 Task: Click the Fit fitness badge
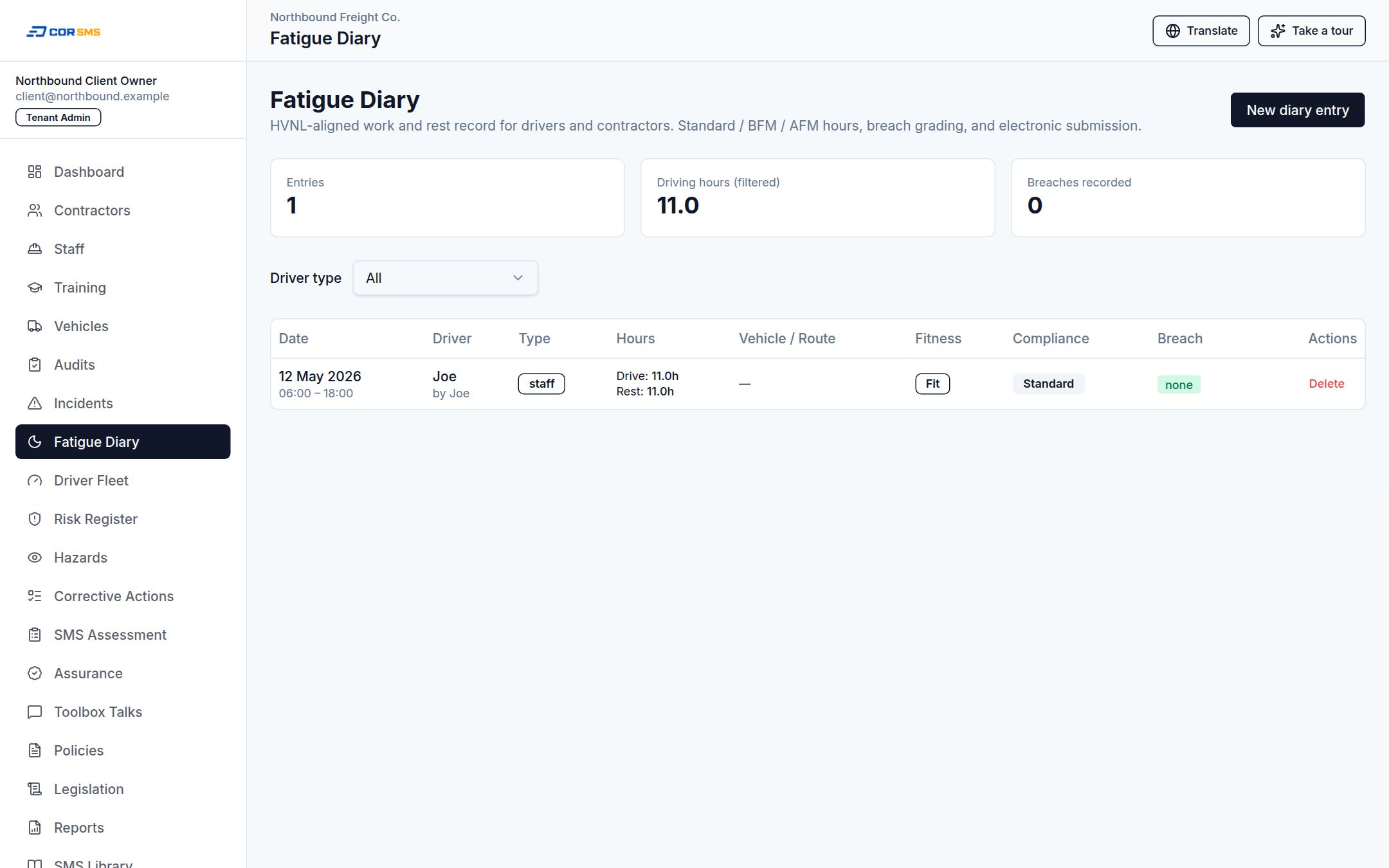[932, 384]
